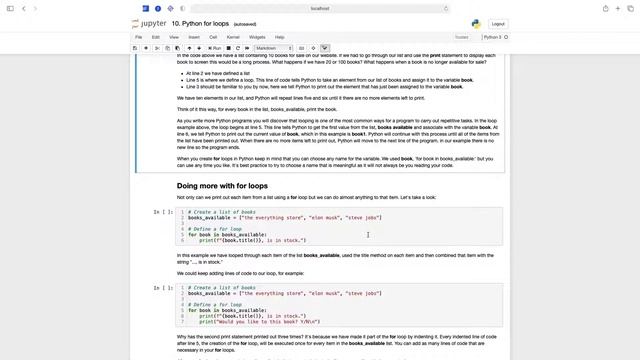
Task: Show the browser tab overview icon
Action: point(631,8)
